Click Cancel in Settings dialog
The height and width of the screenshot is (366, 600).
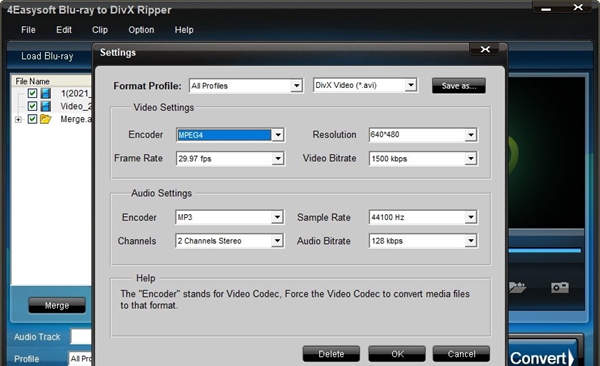point(461,354)
